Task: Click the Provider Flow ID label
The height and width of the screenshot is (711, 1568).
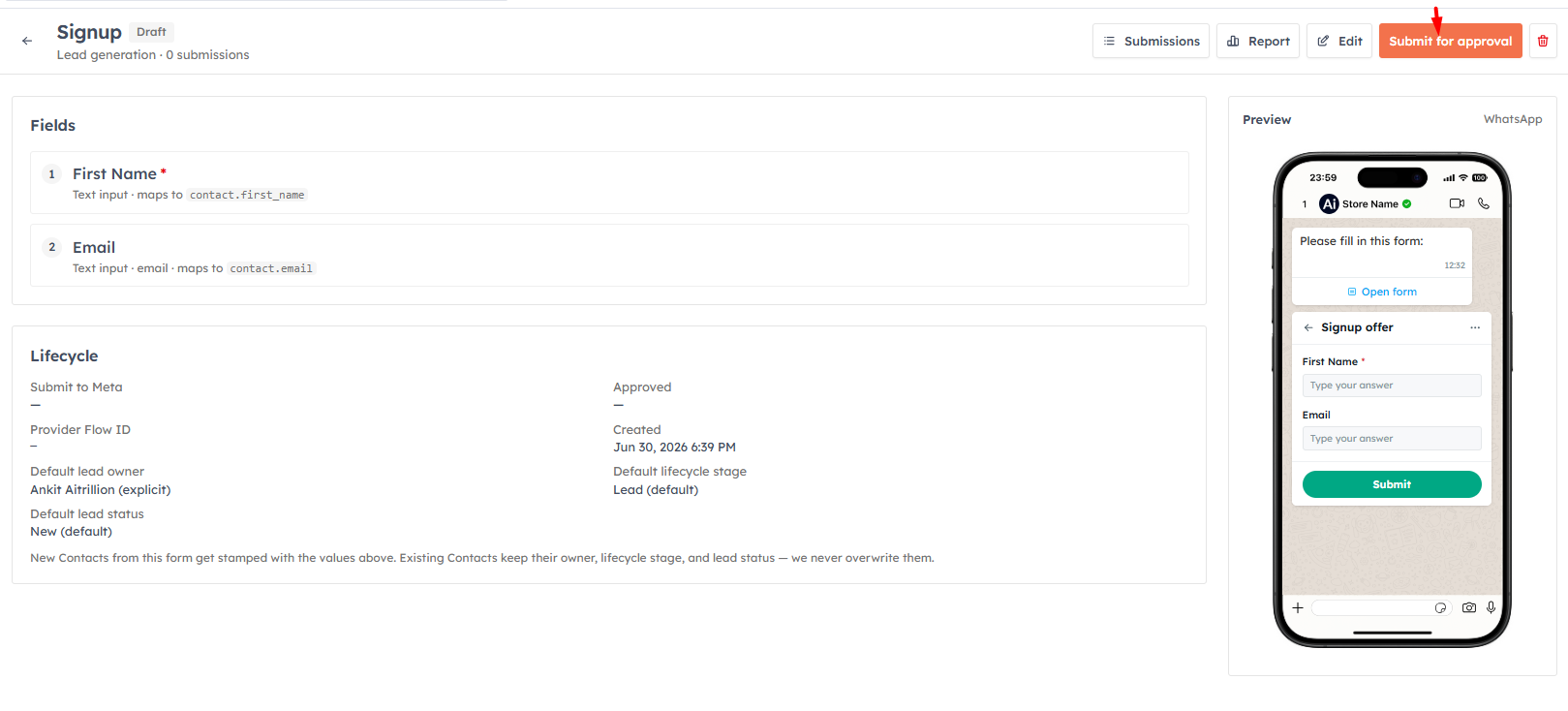Action: tap(80, 430)
